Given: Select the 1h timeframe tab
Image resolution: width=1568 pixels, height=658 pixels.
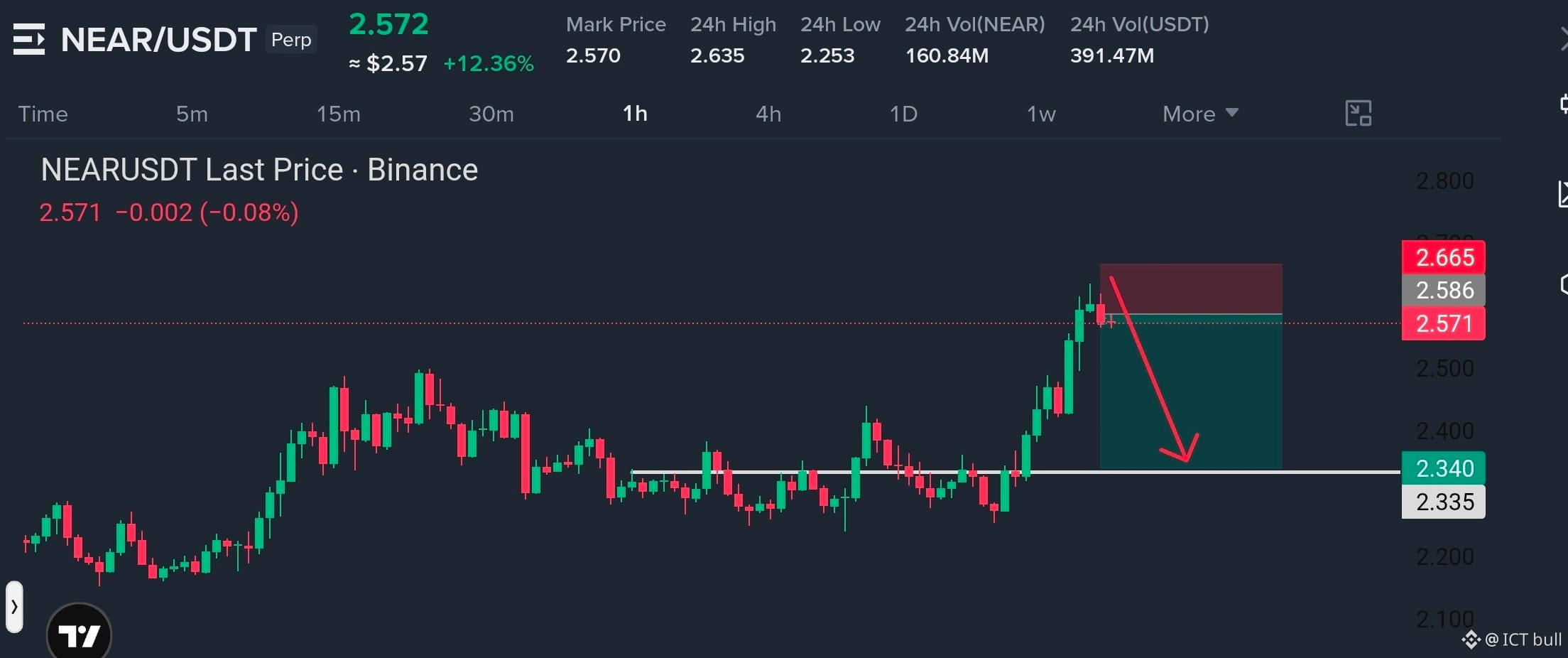Looking at the screenshot, I should (635, 114).
